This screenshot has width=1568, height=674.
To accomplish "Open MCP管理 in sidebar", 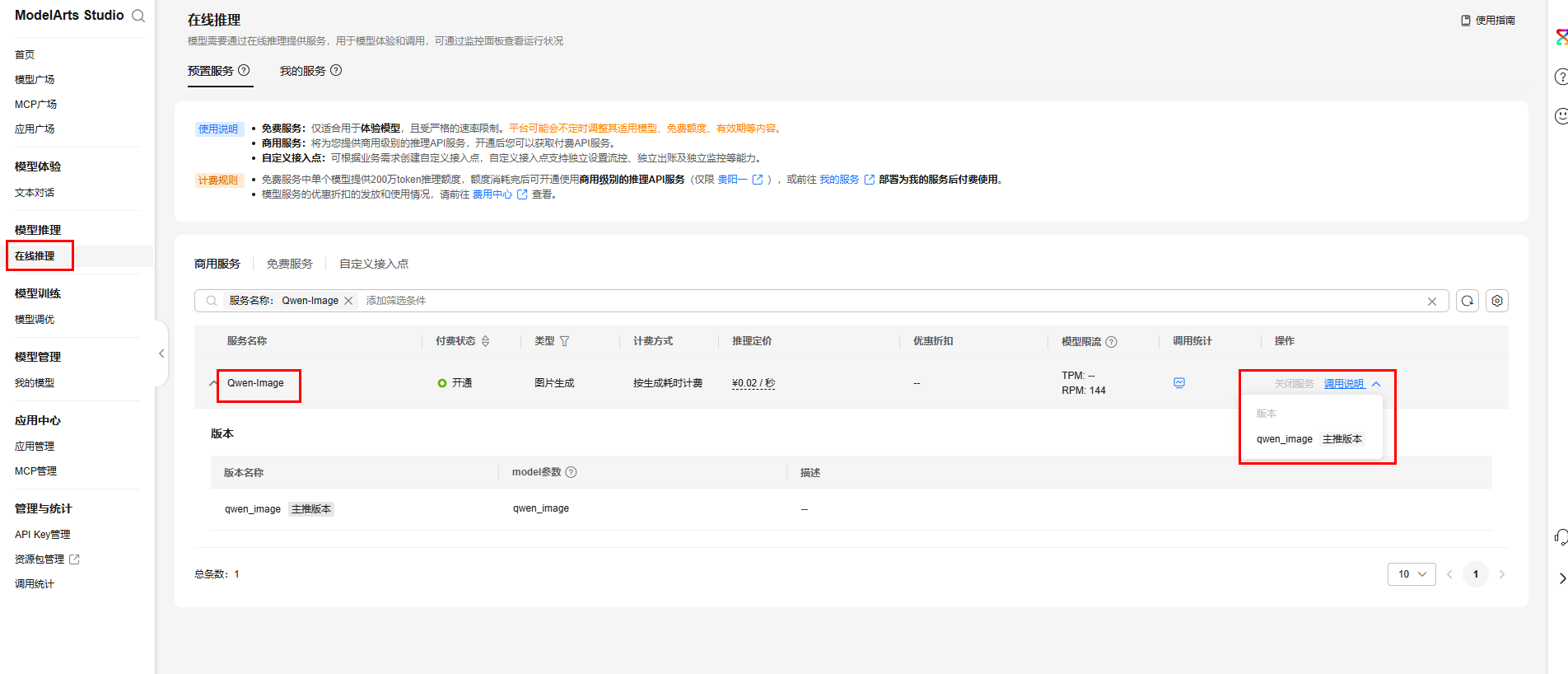I will pos(35,470).
